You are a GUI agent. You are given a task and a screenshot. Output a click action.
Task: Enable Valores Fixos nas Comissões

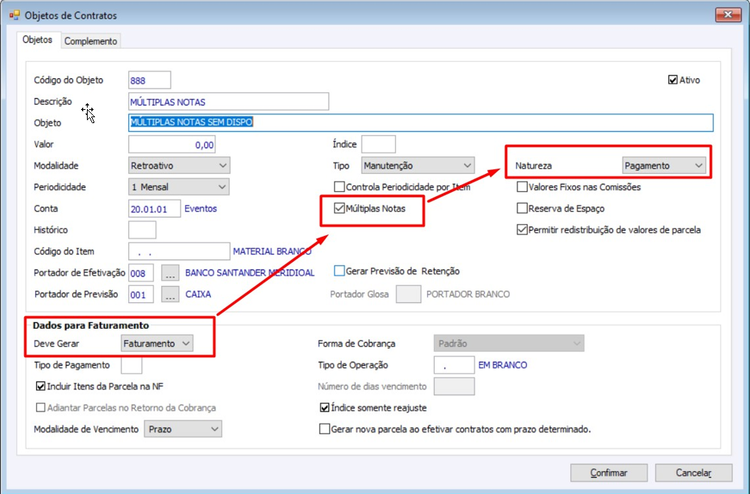(x=522, y=187)
